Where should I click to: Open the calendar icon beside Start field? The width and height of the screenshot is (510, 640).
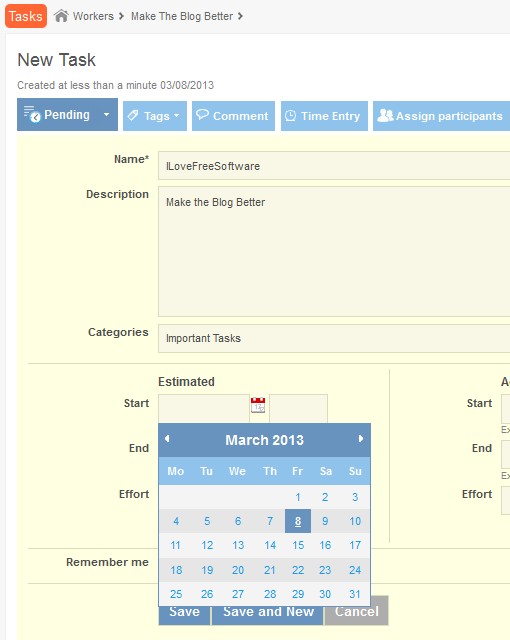pyautogui.click(x=258, y=405)
